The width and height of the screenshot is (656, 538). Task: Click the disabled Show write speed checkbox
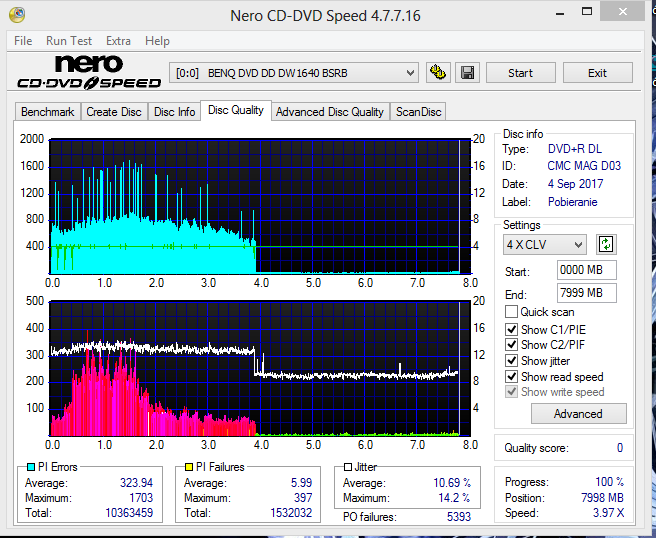(x=511, y=392)
